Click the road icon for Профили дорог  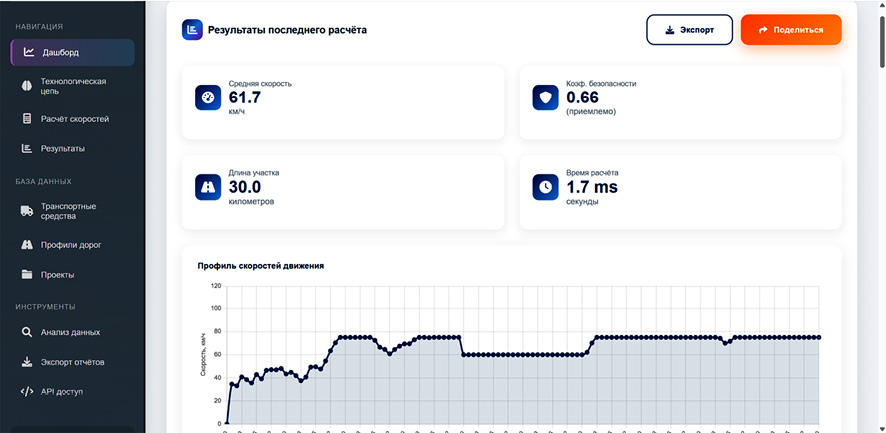coord(27,245)
